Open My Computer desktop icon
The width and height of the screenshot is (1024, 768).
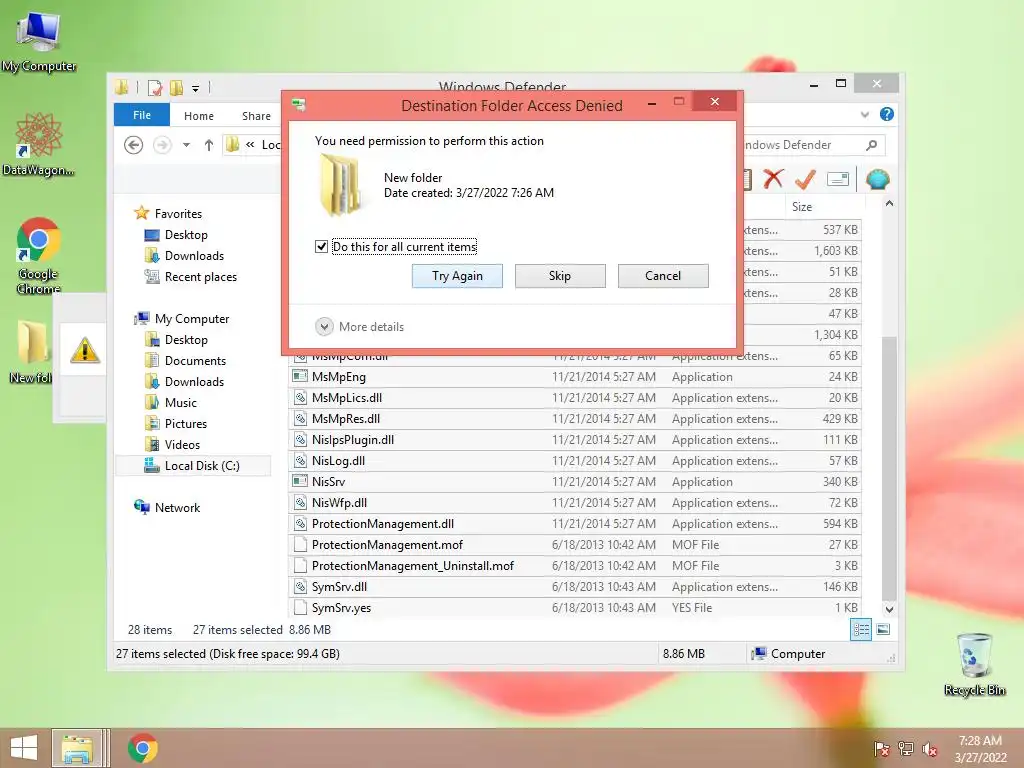pyautogui.click(x=39, y=40)
